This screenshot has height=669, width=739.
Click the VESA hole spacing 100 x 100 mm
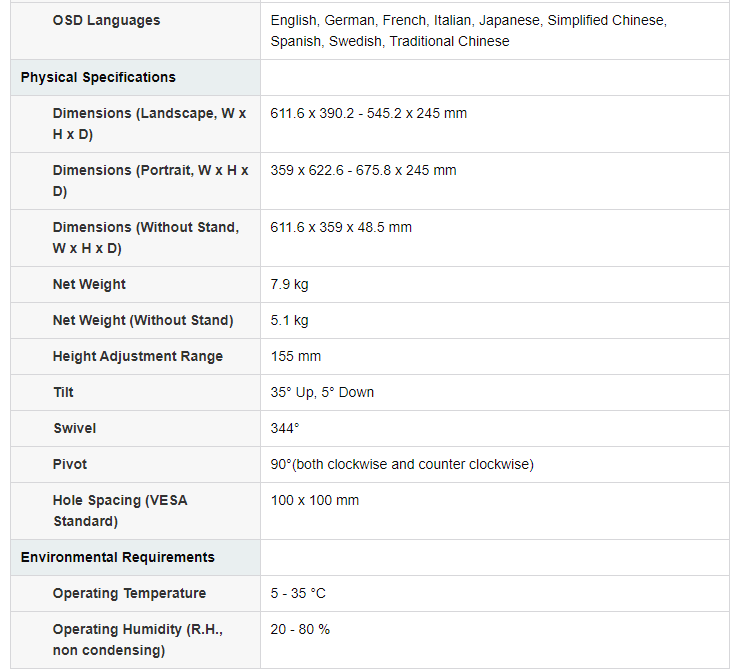pos(315,500)
